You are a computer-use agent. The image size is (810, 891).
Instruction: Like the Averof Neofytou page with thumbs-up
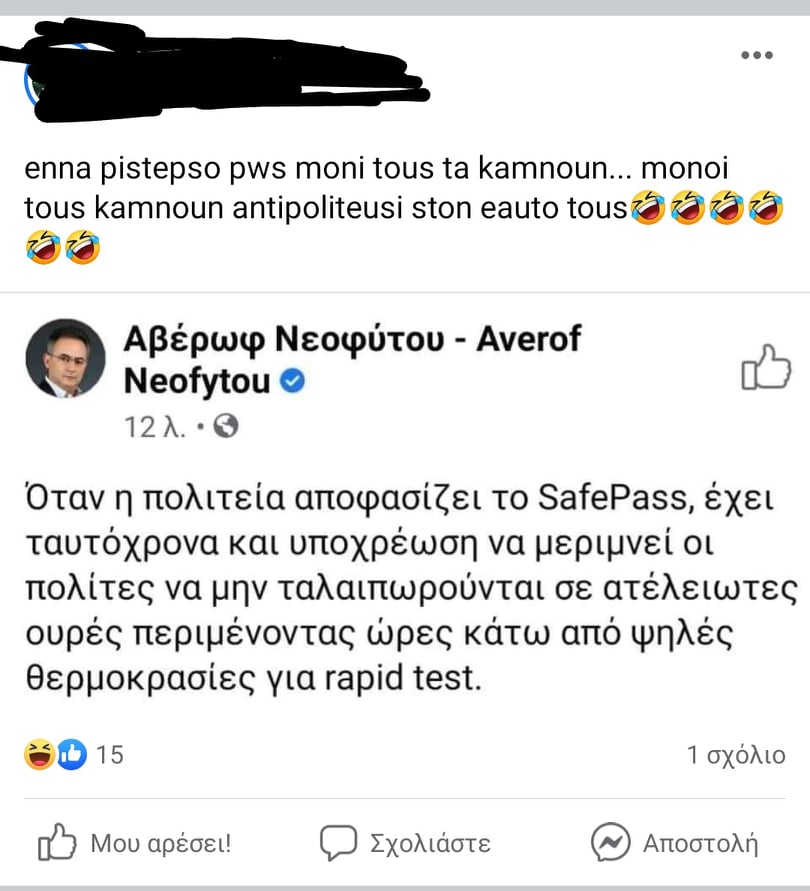tap(766, 367)
